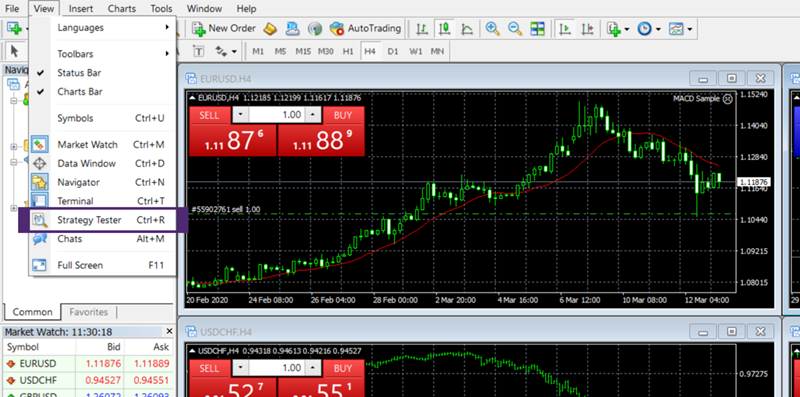
Task: Switch chart to bar chart style
Action: click(x=421, y=29)
